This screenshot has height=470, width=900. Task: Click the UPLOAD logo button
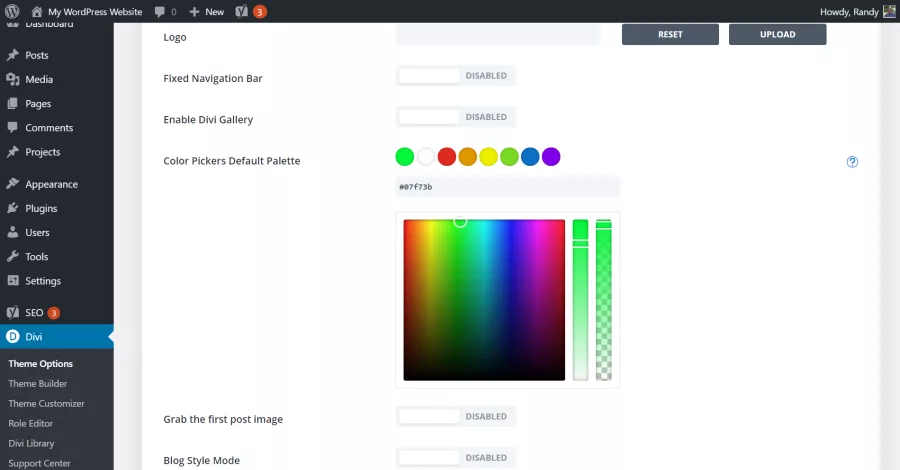pos(778,34)
